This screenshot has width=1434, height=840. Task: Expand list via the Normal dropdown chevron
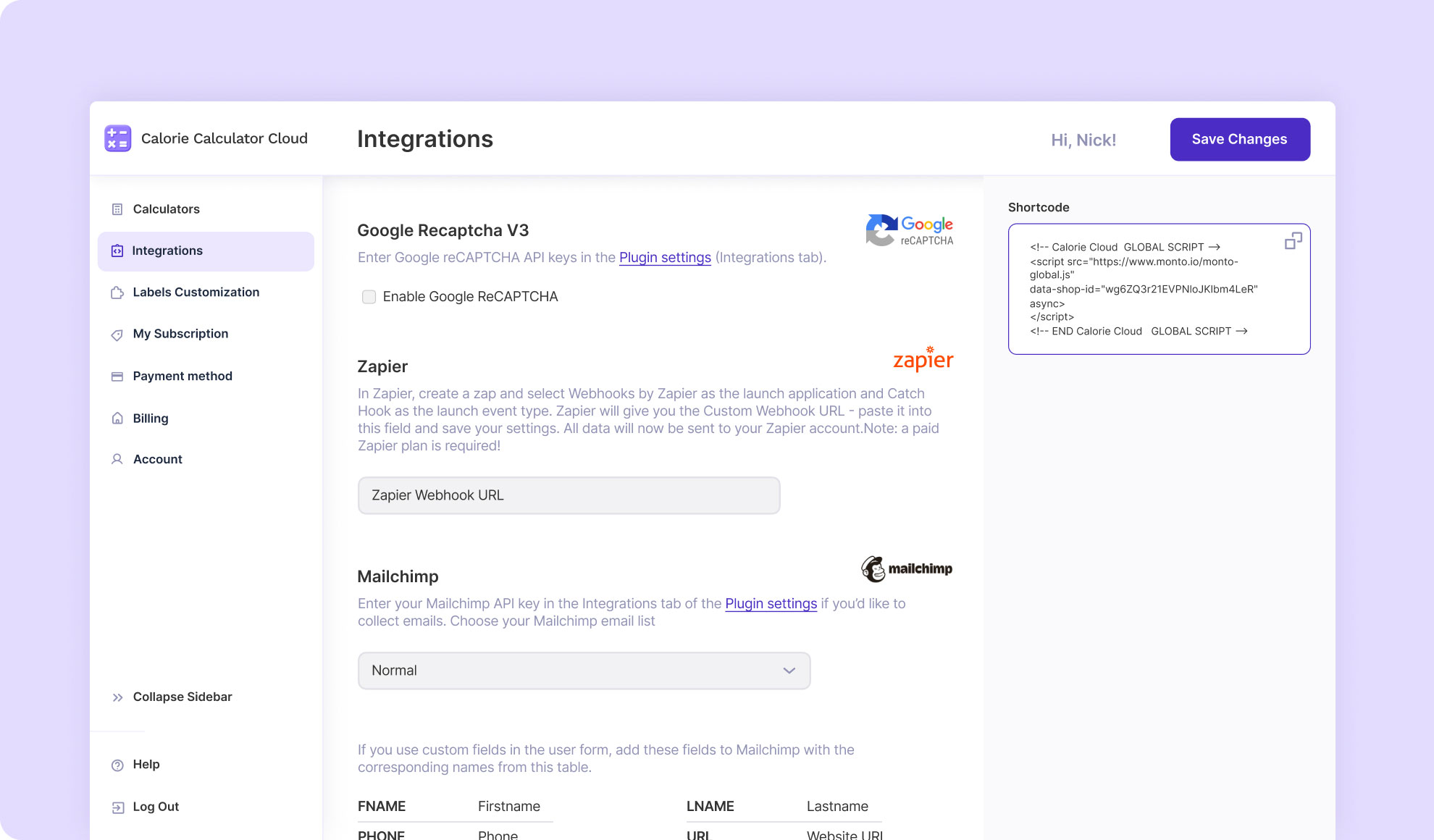[x=789, y=671]
